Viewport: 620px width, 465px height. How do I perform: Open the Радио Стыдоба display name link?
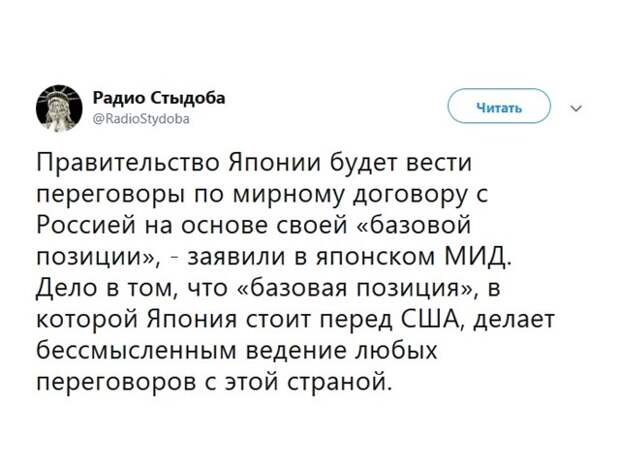pos(159,98)
